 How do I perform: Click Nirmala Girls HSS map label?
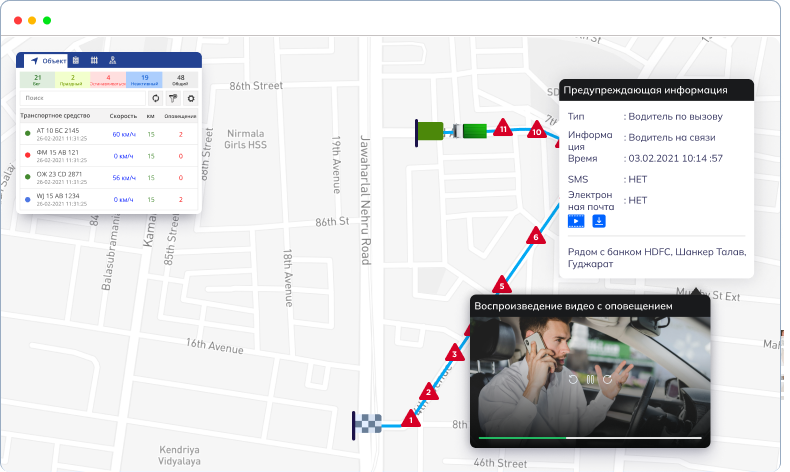pyautogui.click(x=245, y=139)
